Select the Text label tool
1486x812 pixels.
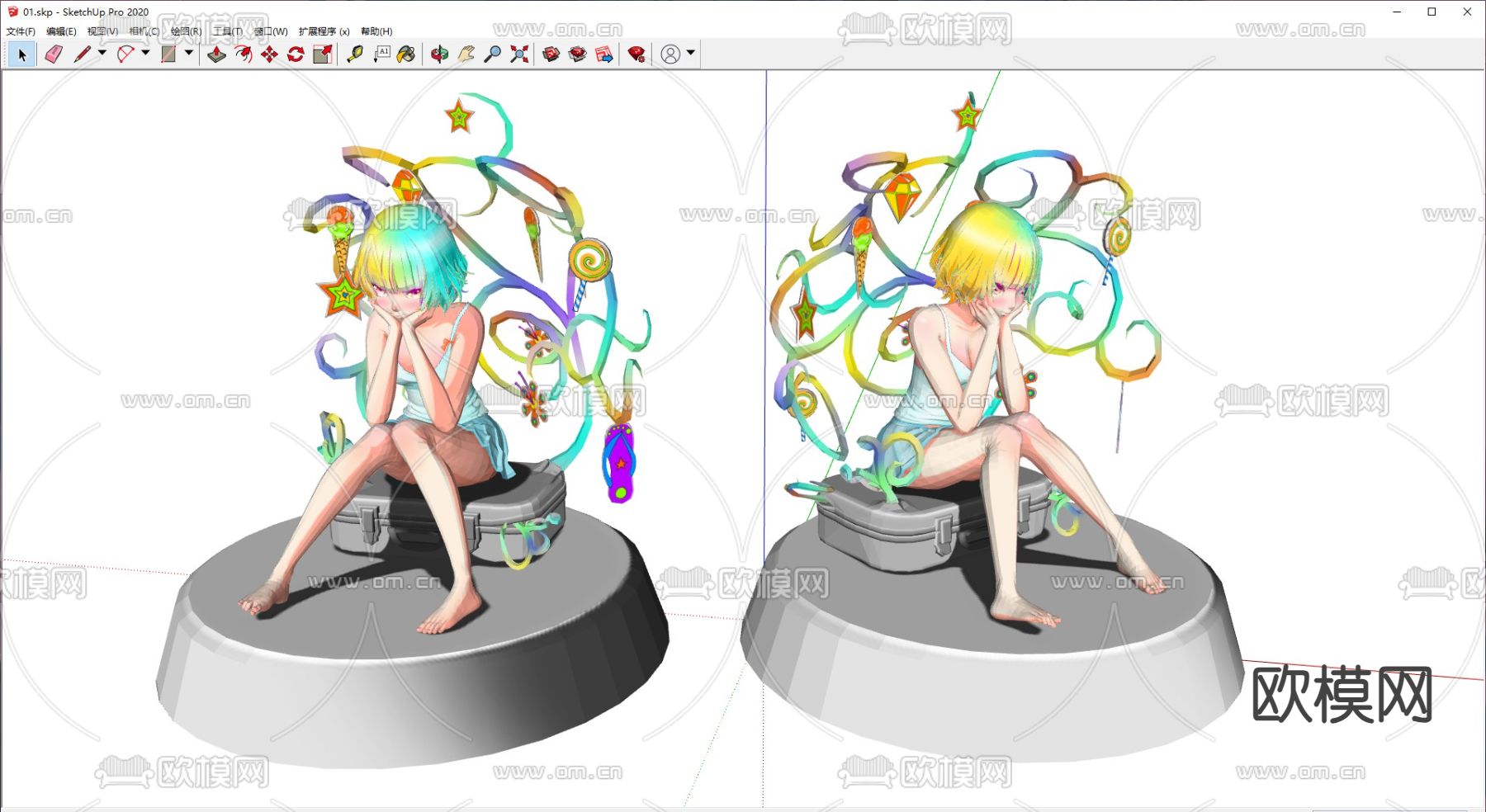pos(381,54)
